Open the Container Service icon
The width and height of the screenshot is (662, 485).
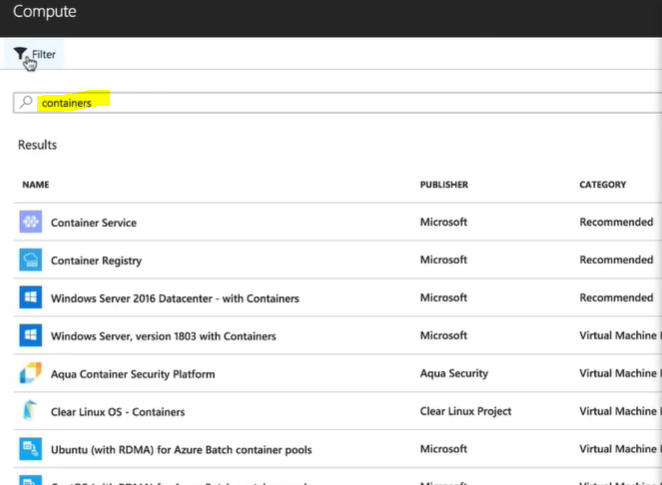30,222
